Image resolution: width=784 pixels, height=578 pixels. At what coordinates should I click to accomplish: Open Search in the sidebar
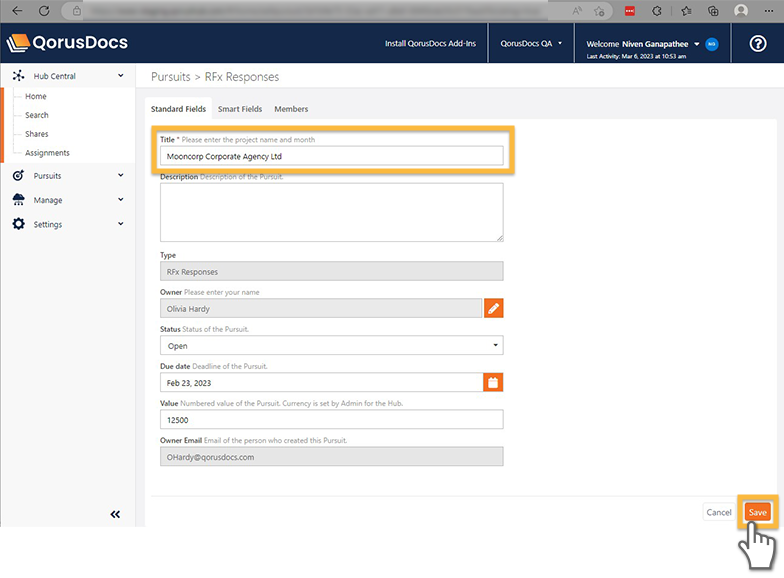tap(37, 115)
